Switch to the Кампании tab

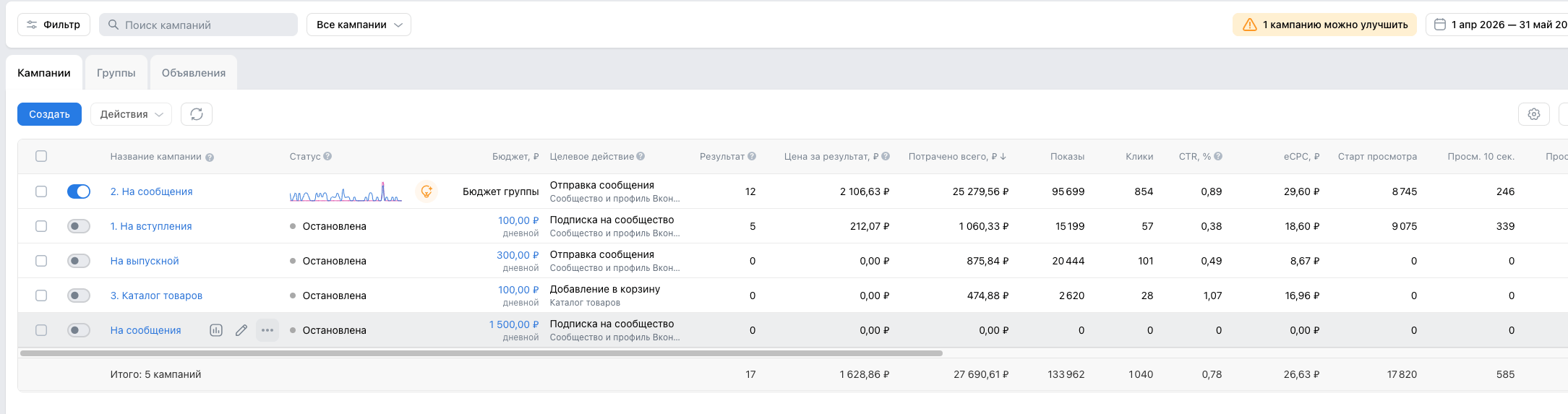click(44, 73)
